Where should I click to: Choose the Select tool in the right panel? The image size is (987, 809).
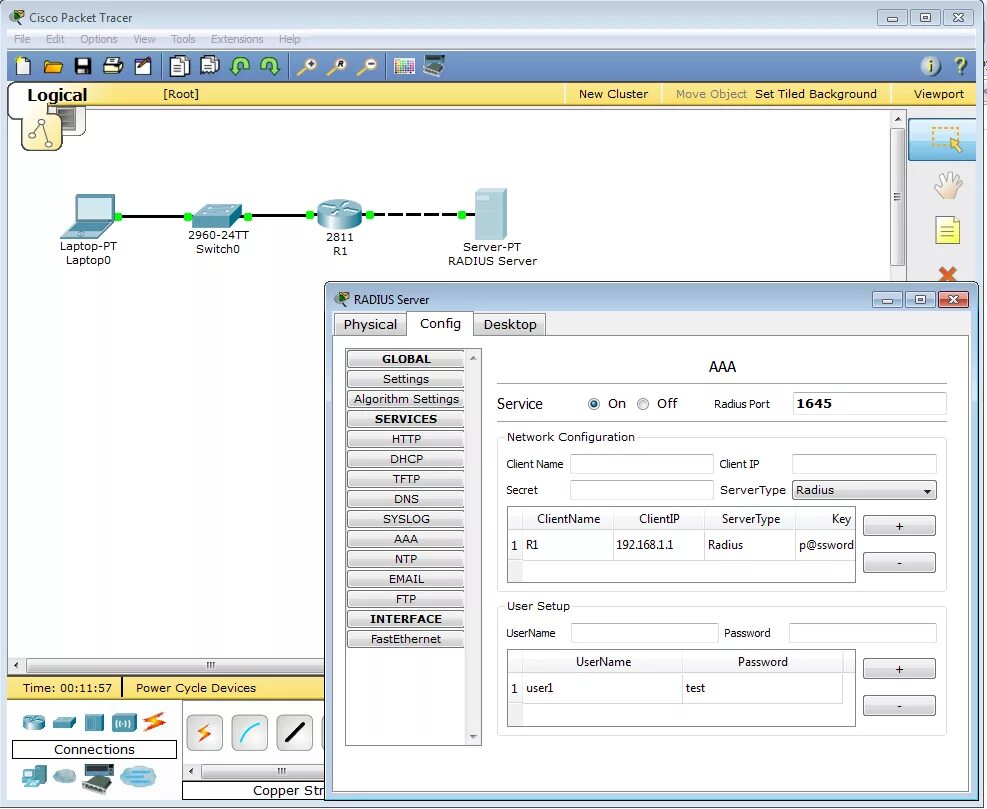pyautogui.click(x=945, y=139)
